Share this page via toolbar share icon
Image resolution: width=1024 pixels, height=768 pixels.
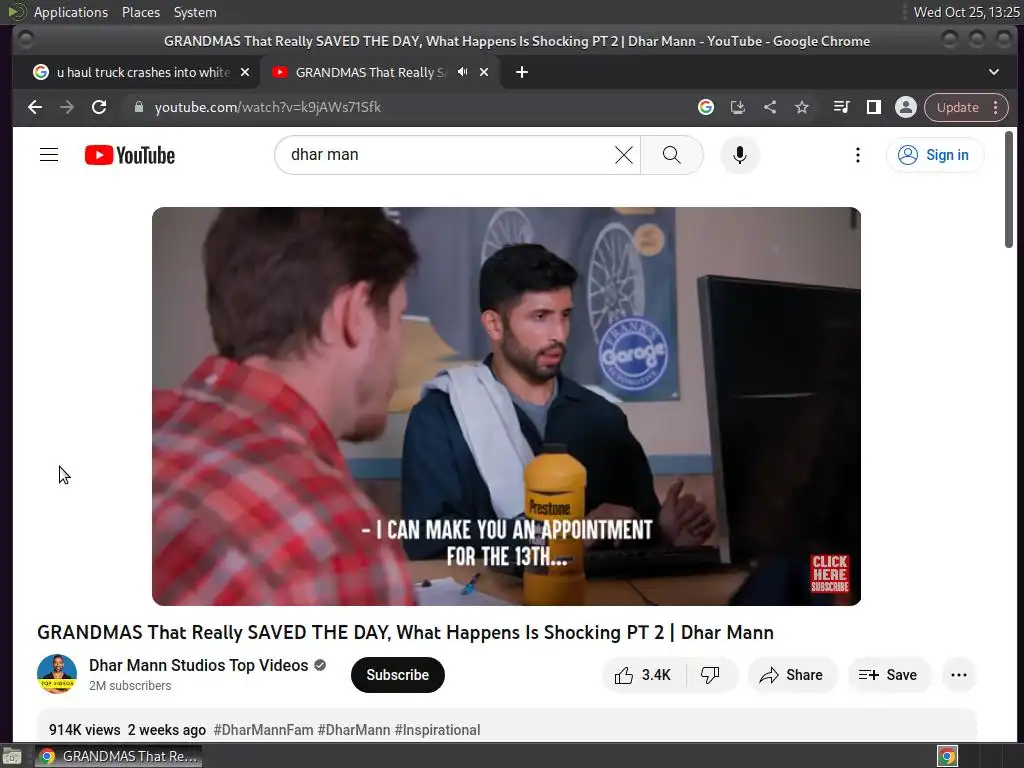pyautogui.click(x=770, y=107)
